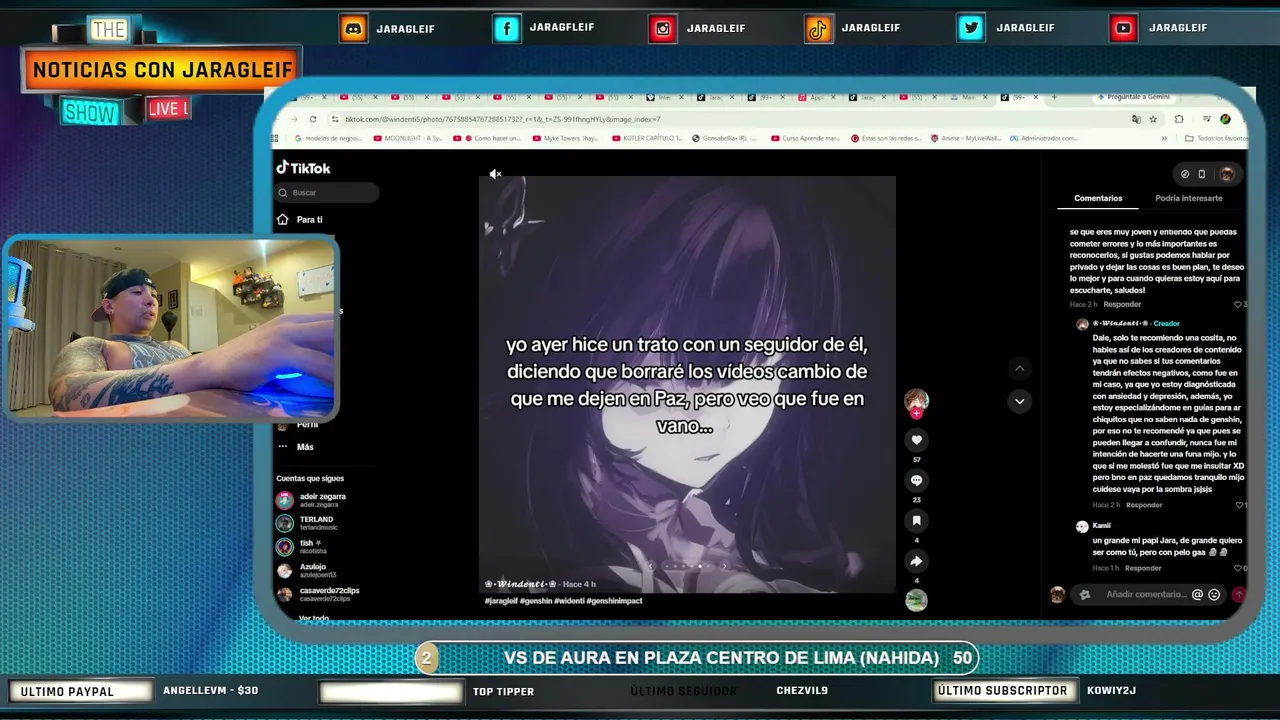
Task: Bookmark this page with the star icon
Action: (1153, 119)
